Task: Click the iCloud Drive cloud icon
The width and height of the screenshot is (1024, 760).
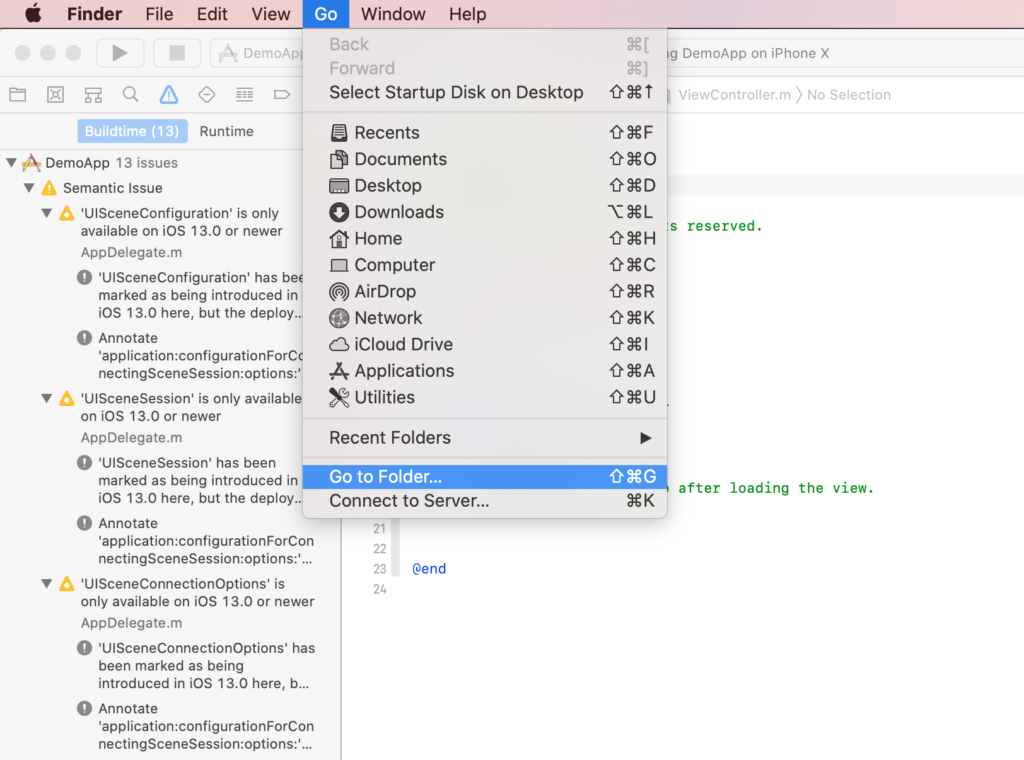Action: (339, 344)
